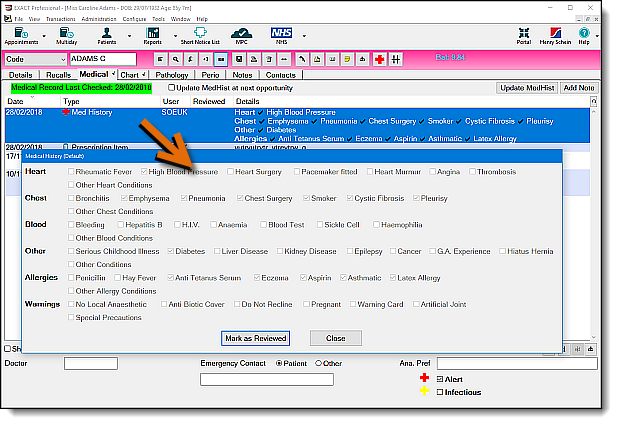The image size is (617, 424).
Task: Click the ADAMS C patient code field
Action: click(x=103, y=59)
